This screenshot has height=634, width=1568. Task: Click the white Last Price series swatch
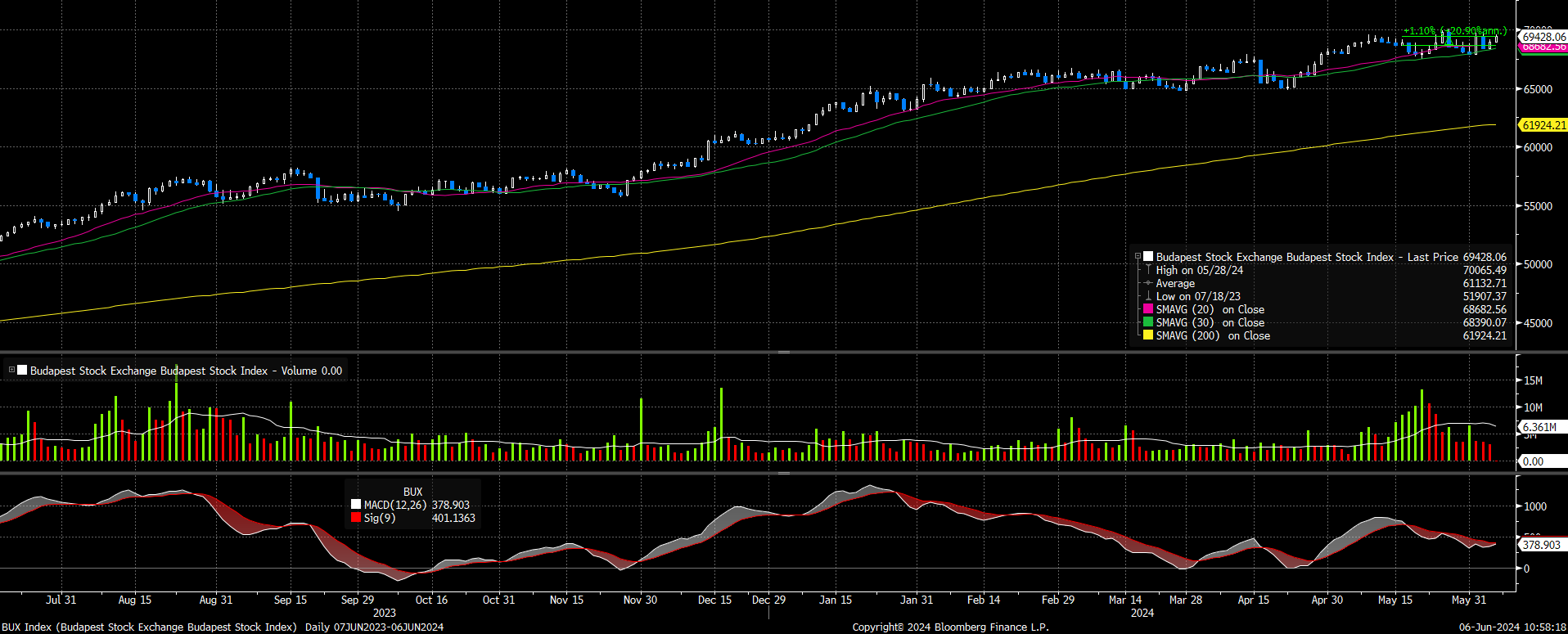(1148, 257)
